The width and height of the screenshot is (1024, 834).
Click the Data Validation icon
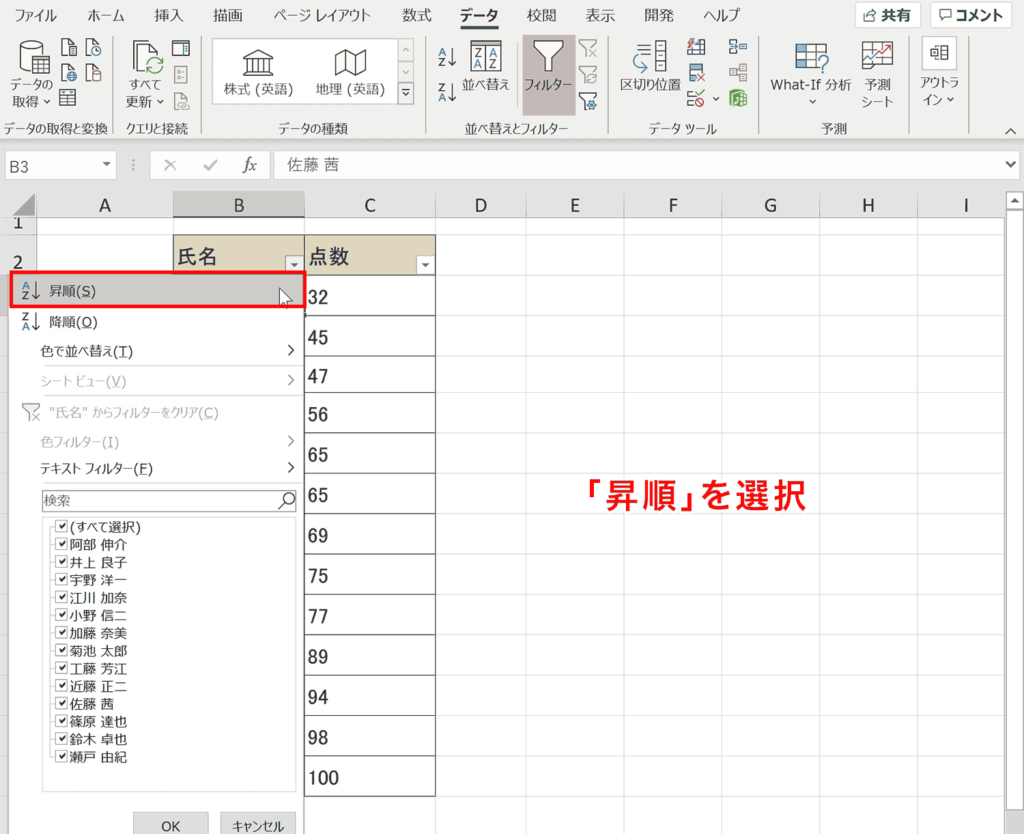(696, 99)
